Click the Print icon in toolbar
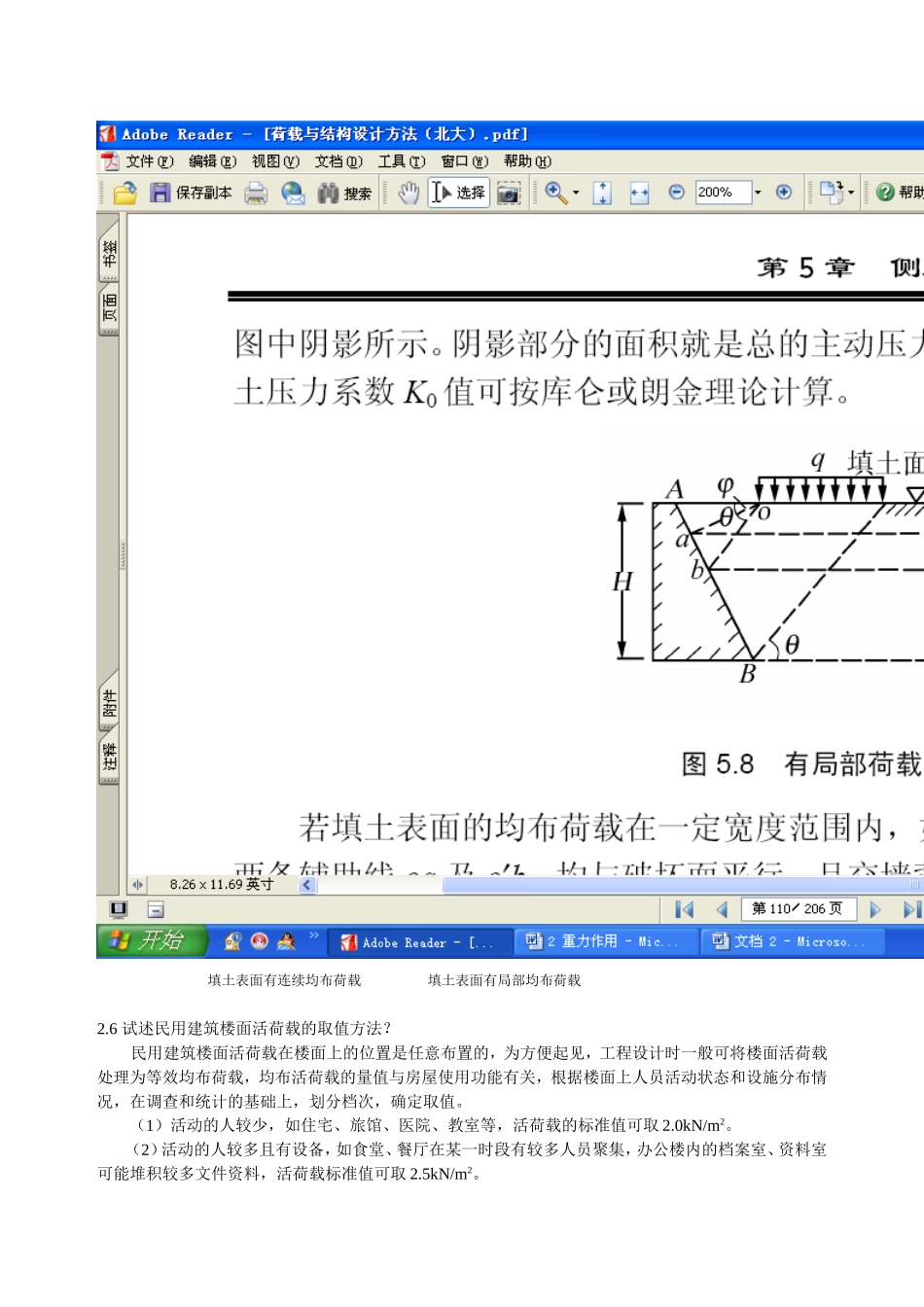924x1307 pixels. [256, 193]
